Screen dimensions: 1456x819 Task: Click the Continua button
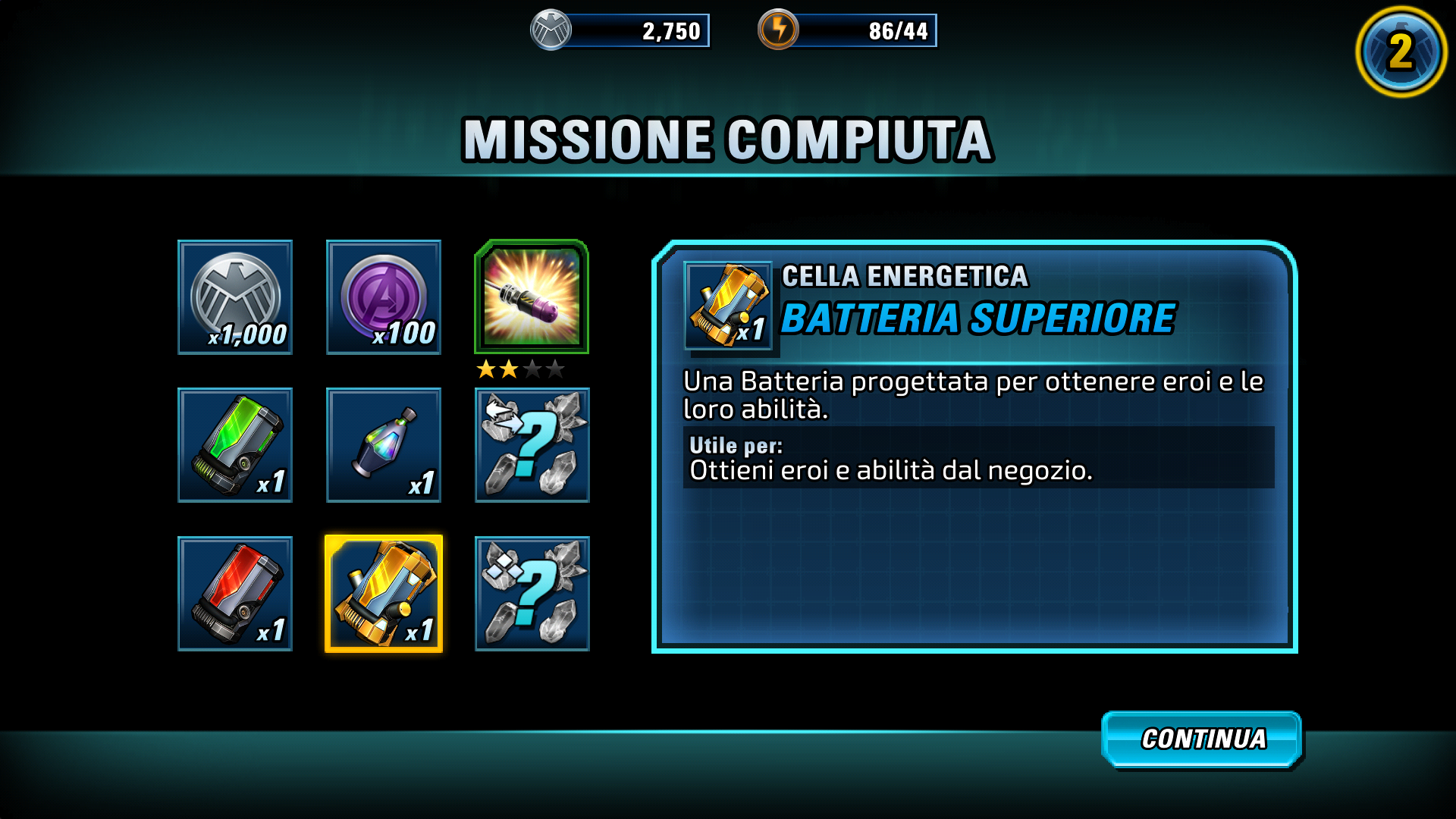coord(1203,739)
